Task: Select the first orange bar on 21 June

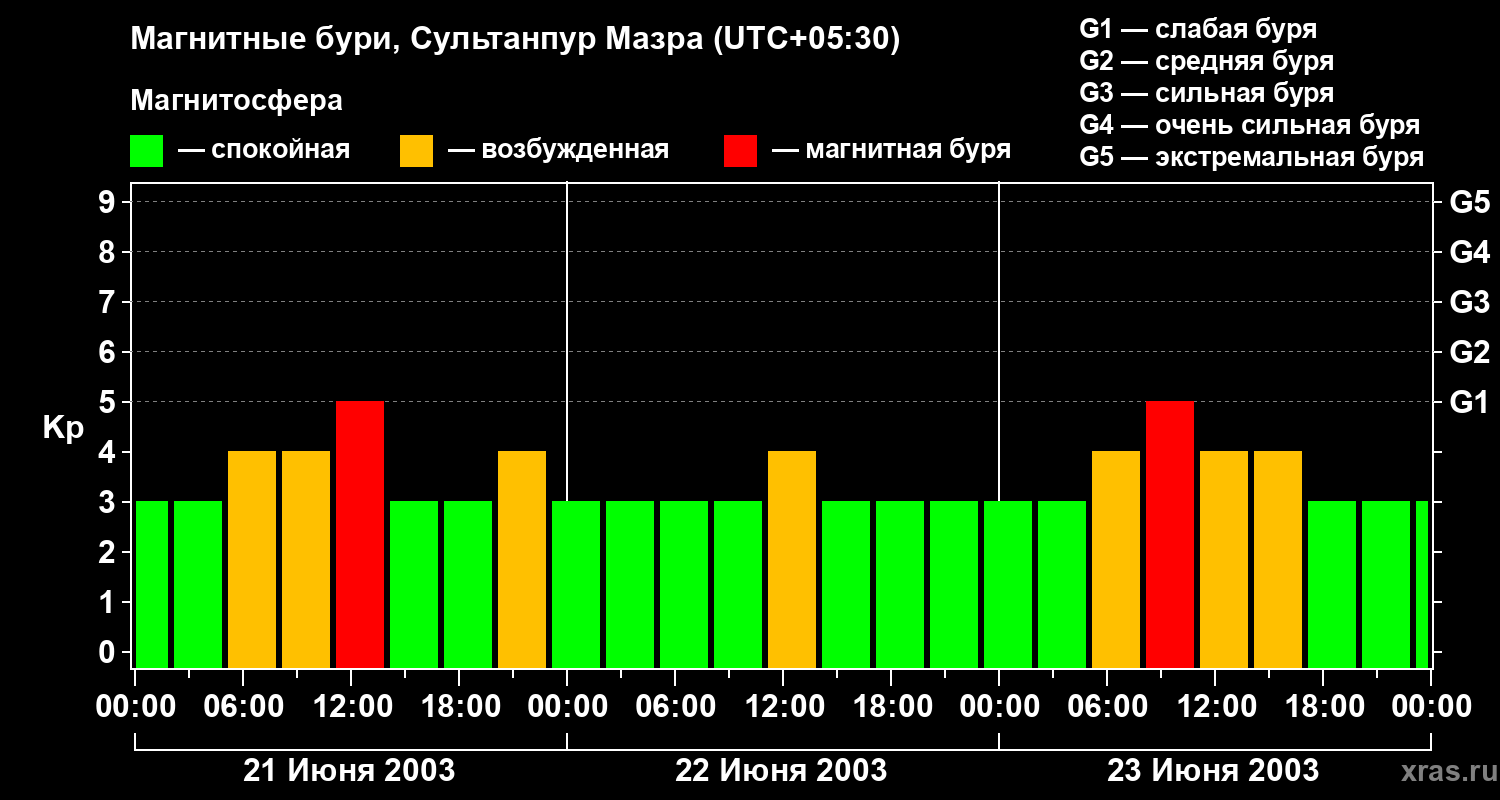Action: (x=252, y=560)
